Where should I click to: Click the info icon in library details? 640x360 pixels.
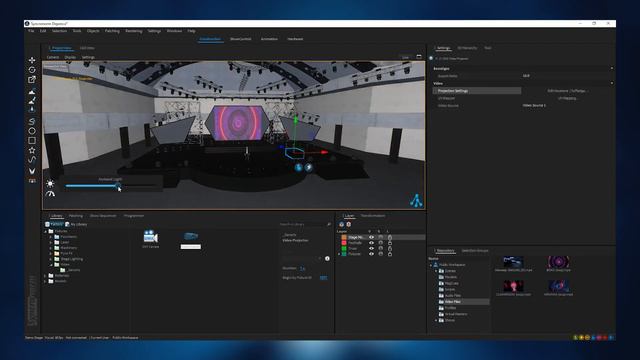point(327,258)
